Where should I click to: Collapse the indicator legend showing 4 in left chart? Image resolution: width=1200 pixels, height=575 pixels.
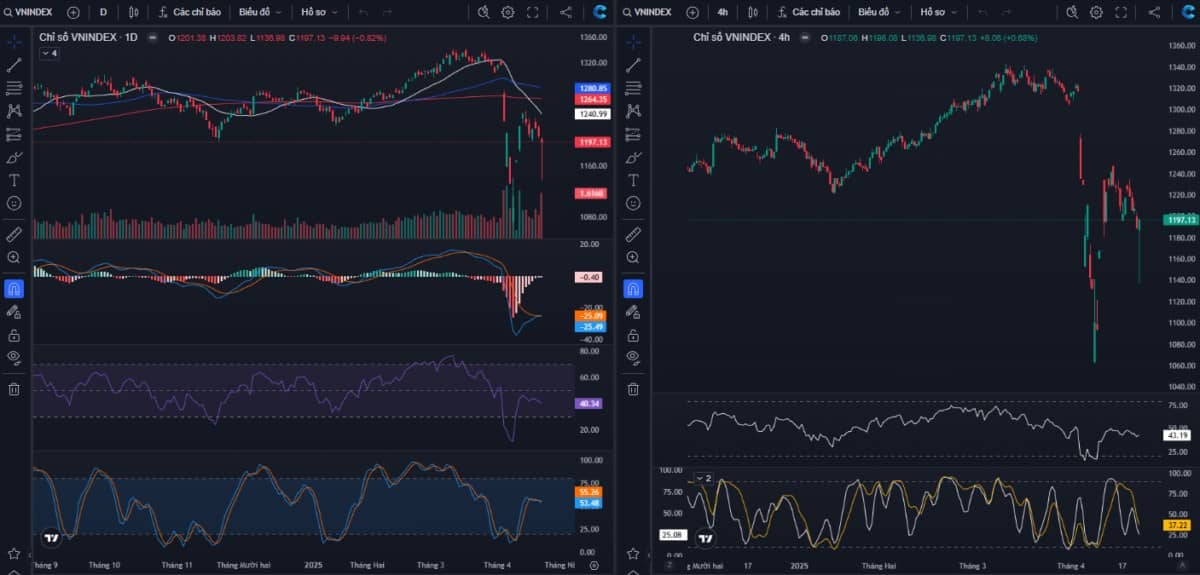pyautogui.click(x=50, y=53)
